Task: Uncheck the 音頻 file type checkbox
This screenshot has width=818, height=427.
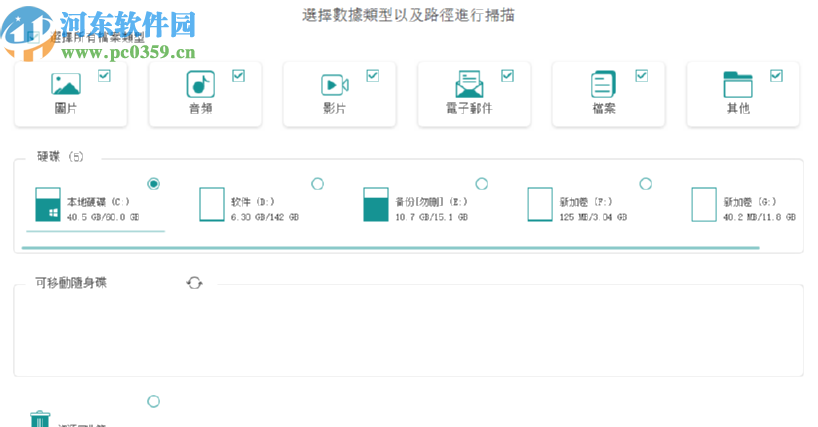Action: [238, 76]
